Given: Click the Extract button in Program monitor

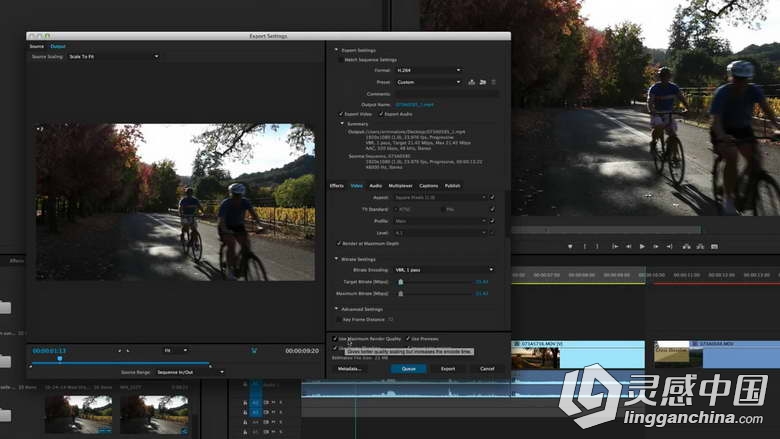Looking at the screenshot, I should pos(700,247).
